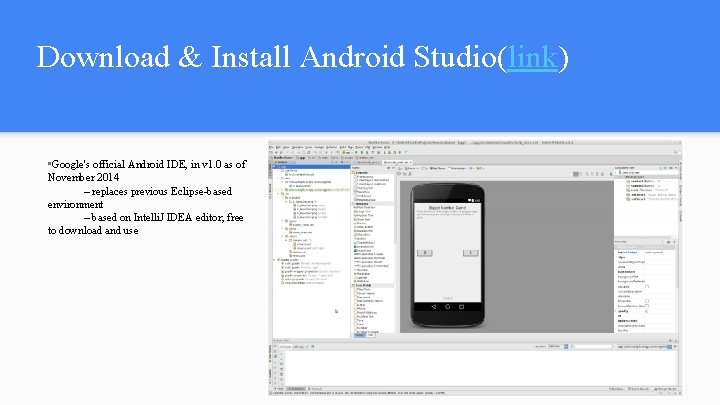Screen dimensions: 720x405
Task: Open the Build menu in Android Studio
Action: 343,147
